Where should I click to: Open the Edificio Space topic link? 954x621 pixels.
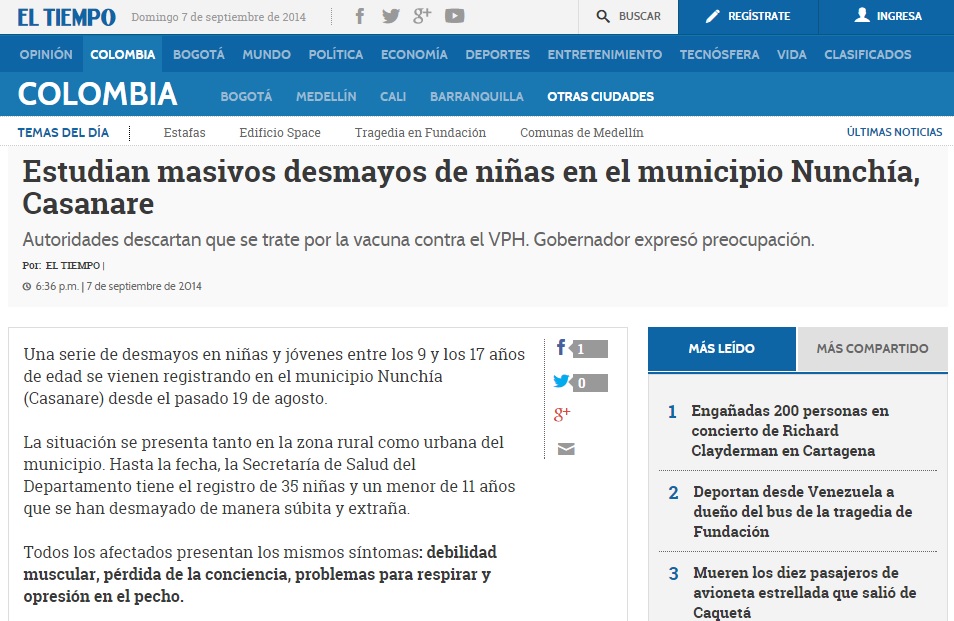(280, 132)
